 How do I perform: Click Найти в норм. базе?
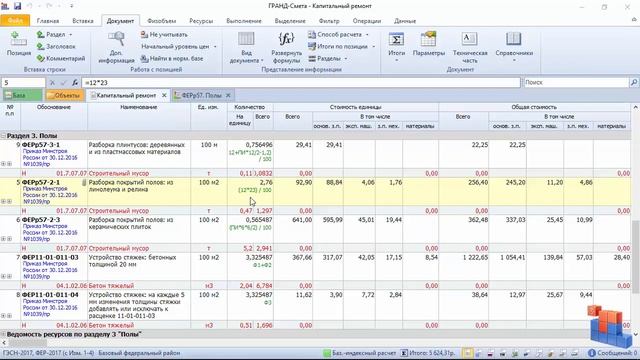click(172, 58)
